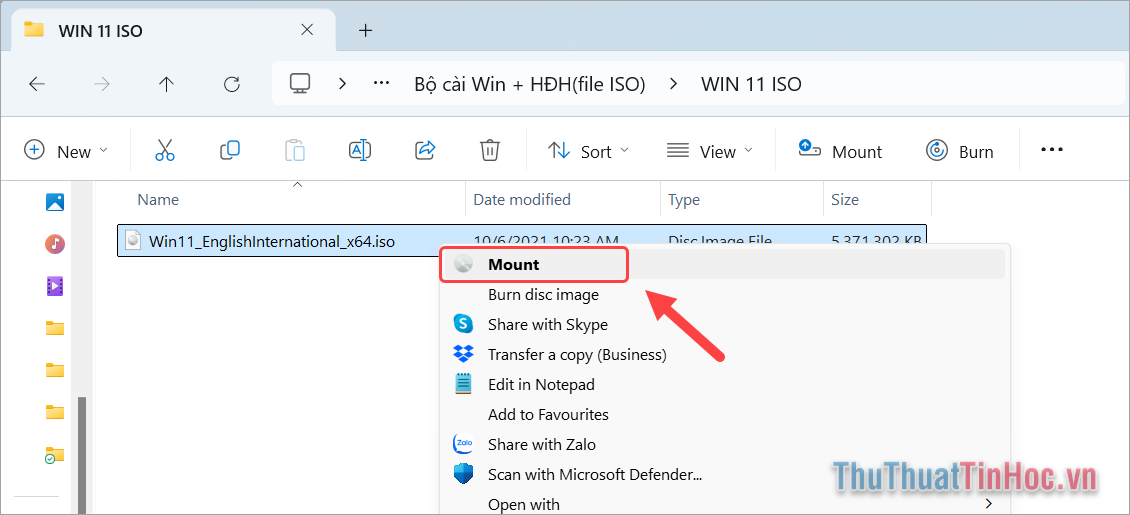This screenshot has height=515, width=1130.
Task: Click the This PC monitor icon in address bar
Action: click(x=300, y=84)
